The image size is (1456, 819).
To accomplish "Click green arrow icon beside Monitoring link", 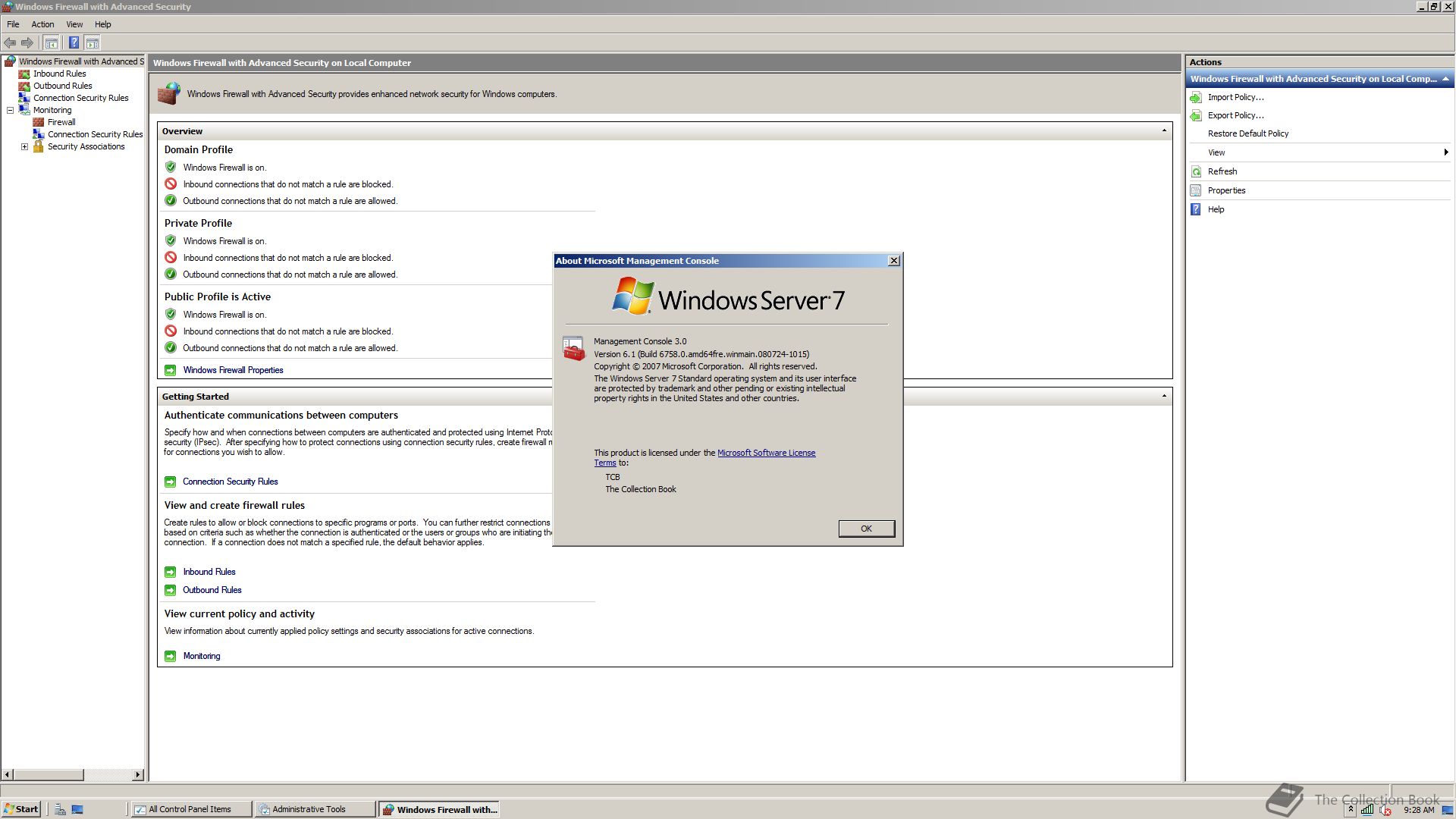I will [171, 656].
